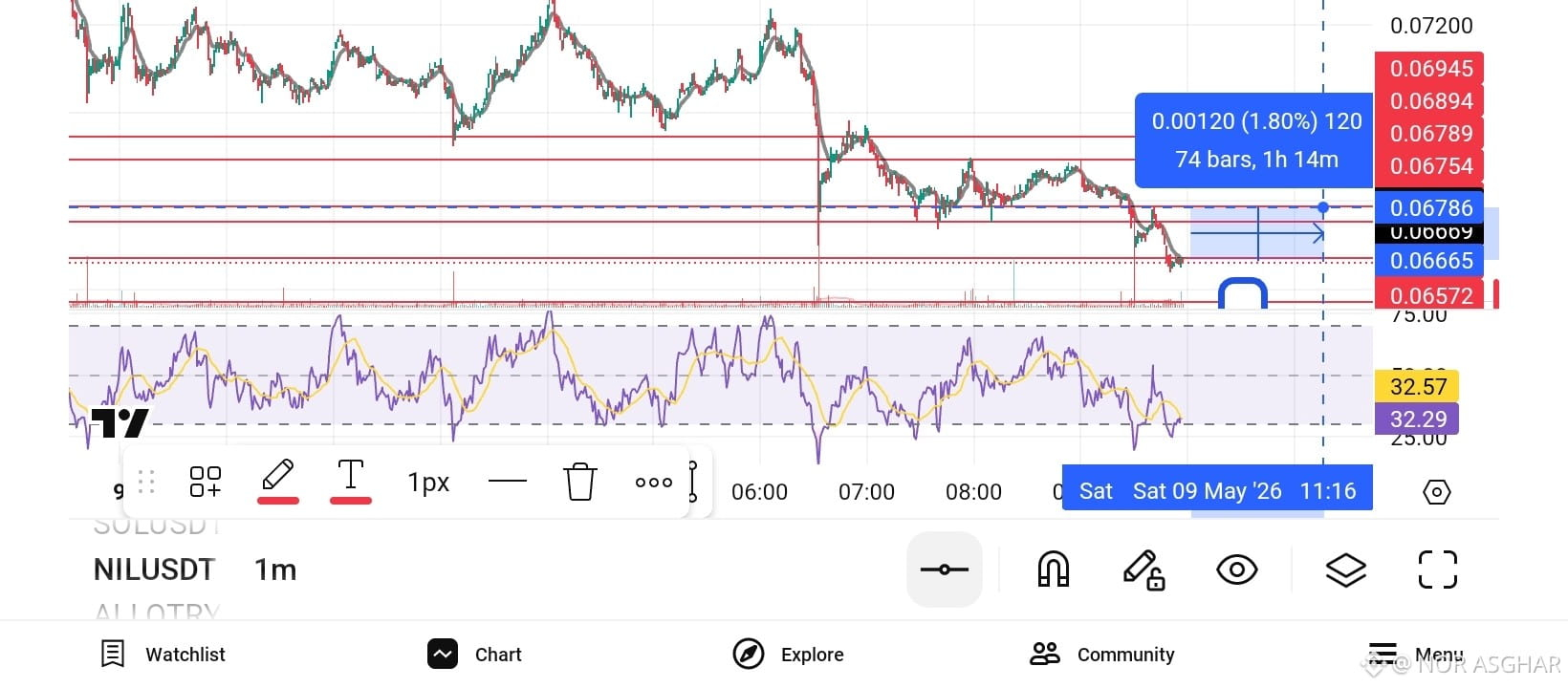This screenshot has height=688, width=1568.
Task: Enter fullscreen chart mode
Action: click(x=1437, y=570)
